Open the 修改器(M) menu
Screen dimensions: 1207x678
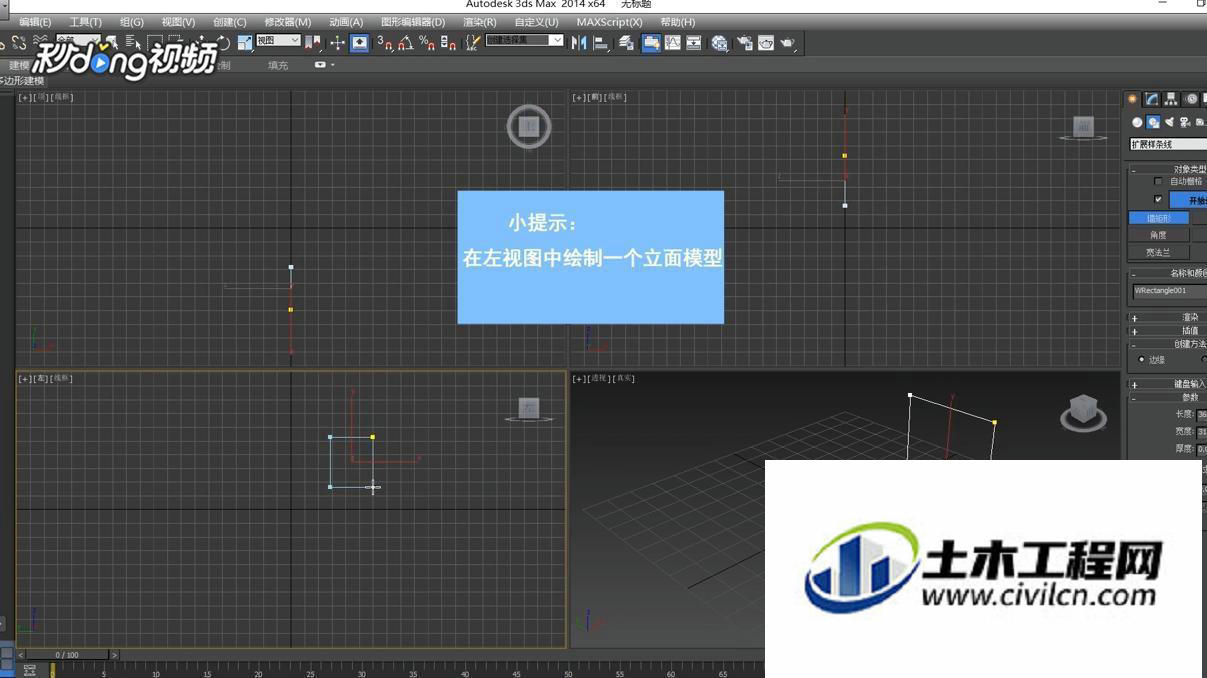pyautogui.click(x=287, y=22)
